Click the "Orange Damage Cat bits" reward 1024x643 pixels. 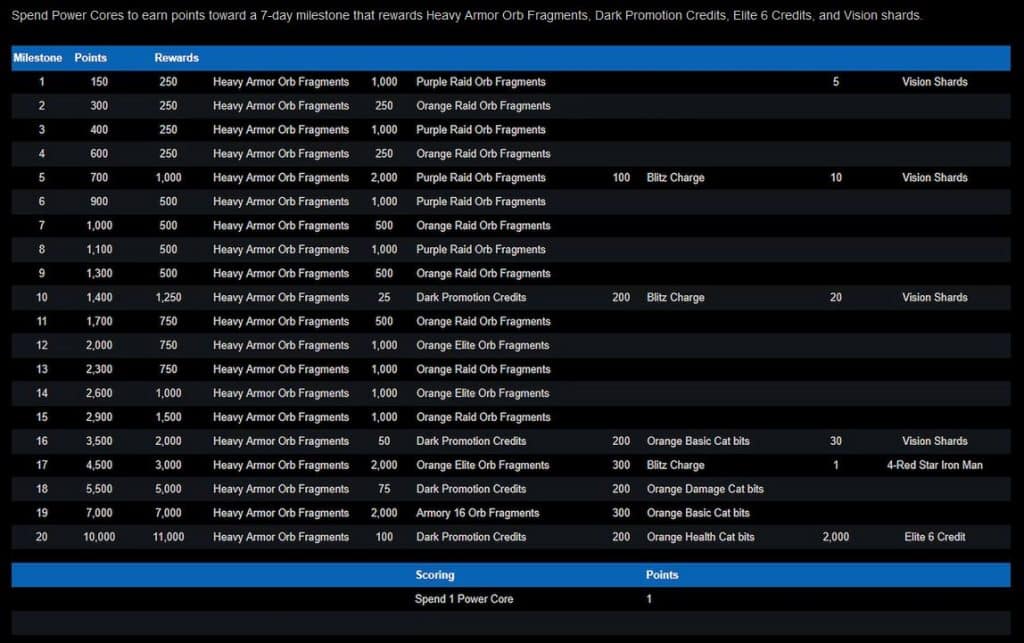pyautogui.click(x=705, y=489)
